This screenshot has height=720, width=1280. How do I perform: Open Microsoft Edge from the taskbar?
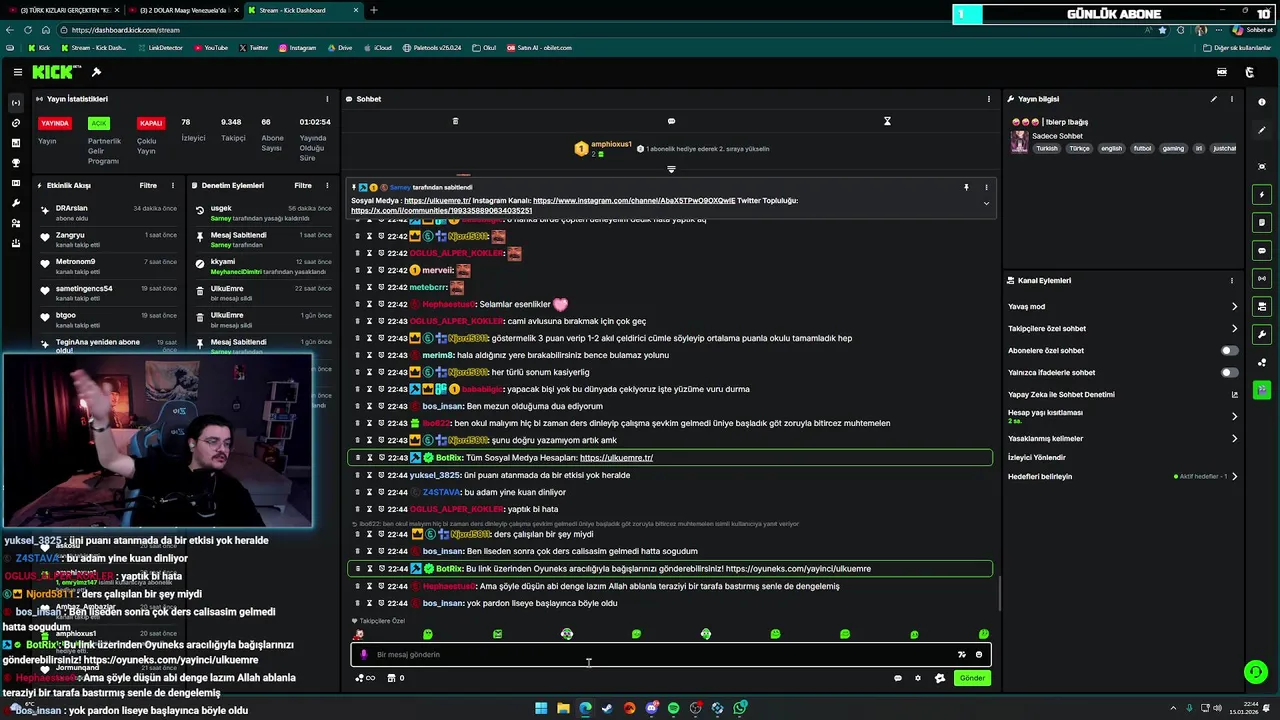[585, 708]
